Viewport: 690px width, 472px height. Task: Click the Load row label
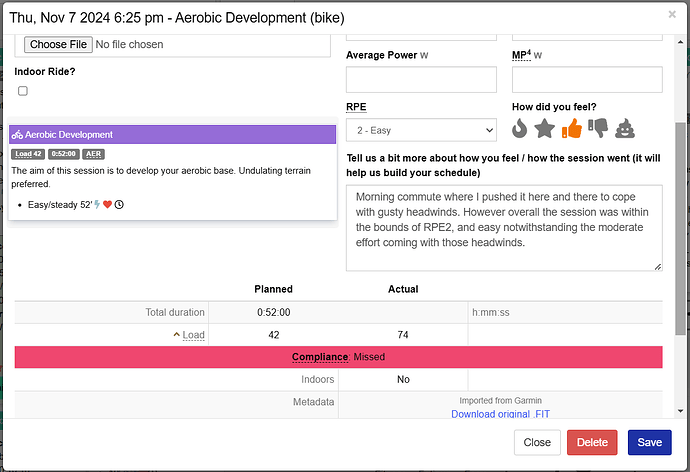point(194,335)
